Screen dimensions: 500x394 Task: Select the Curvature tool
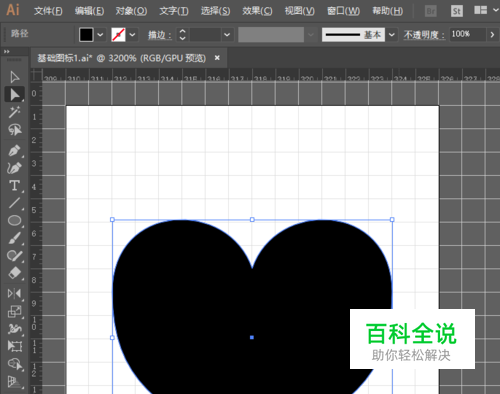click(14, 168)
